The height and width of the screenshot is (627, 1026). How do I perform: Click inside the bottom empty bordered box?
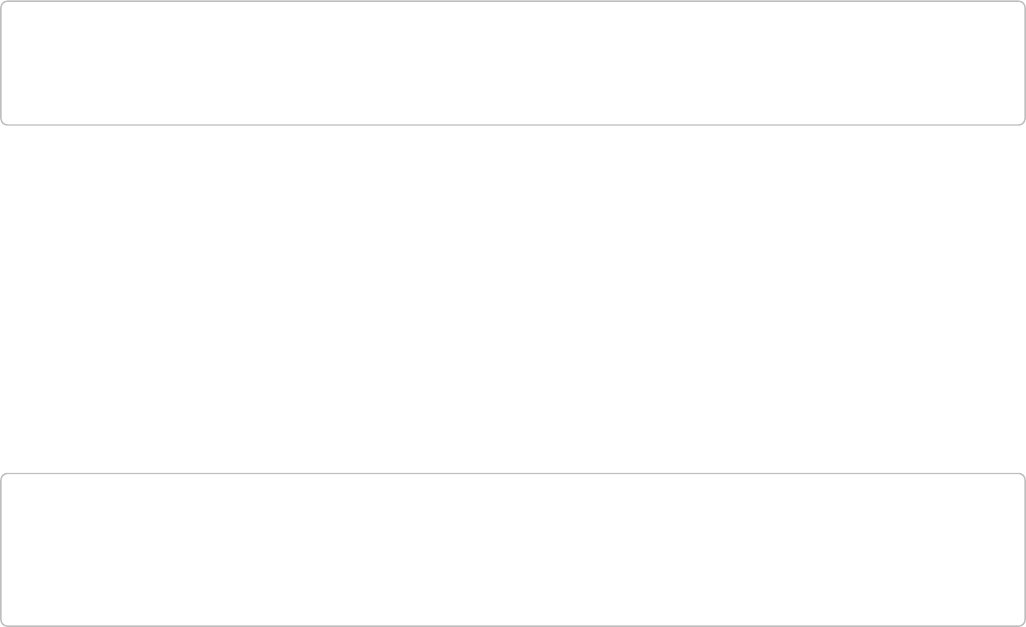(513, 549)
